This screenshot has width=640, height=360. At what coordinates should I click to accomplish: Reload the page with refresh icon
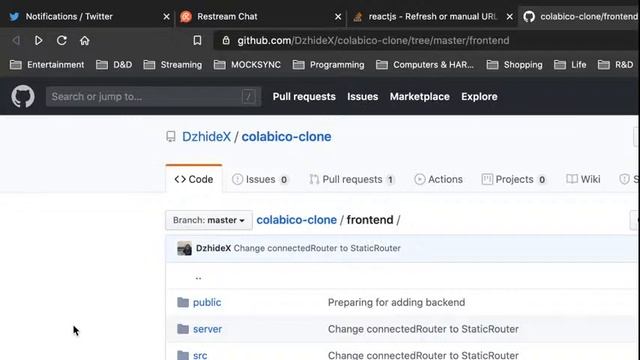click(x=62, y=40)
